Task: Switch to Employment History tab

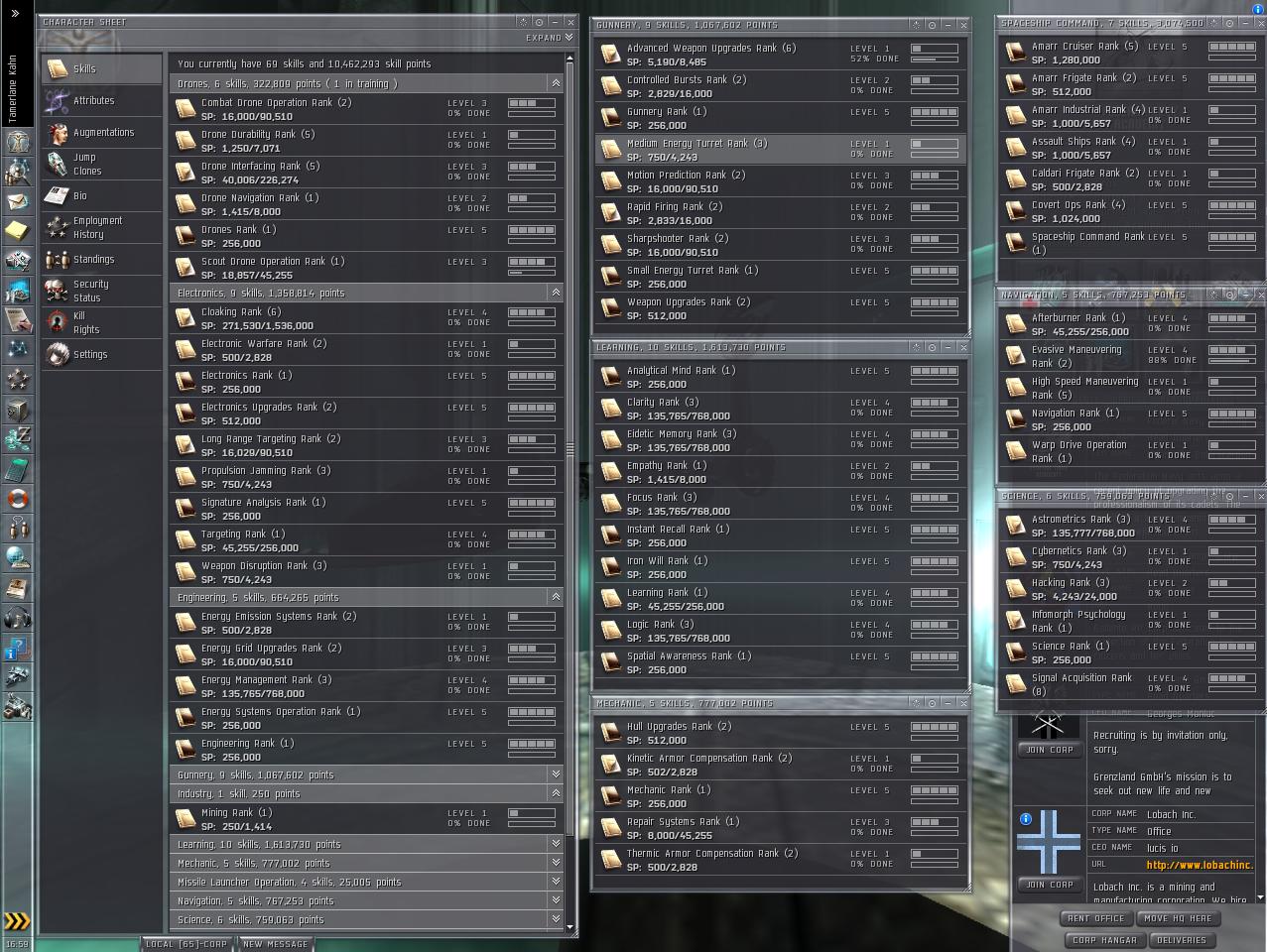Action: tap(101, 227)
